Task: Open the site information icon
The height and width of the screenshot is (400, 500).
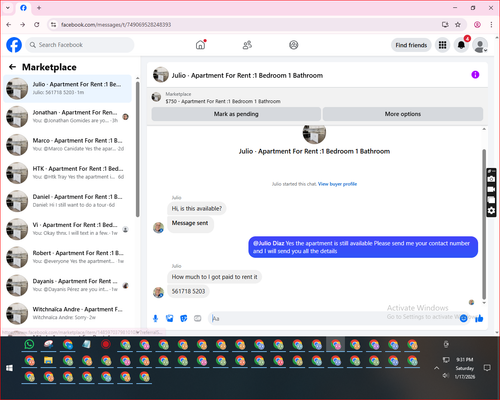Action: (x=53, y=25)
